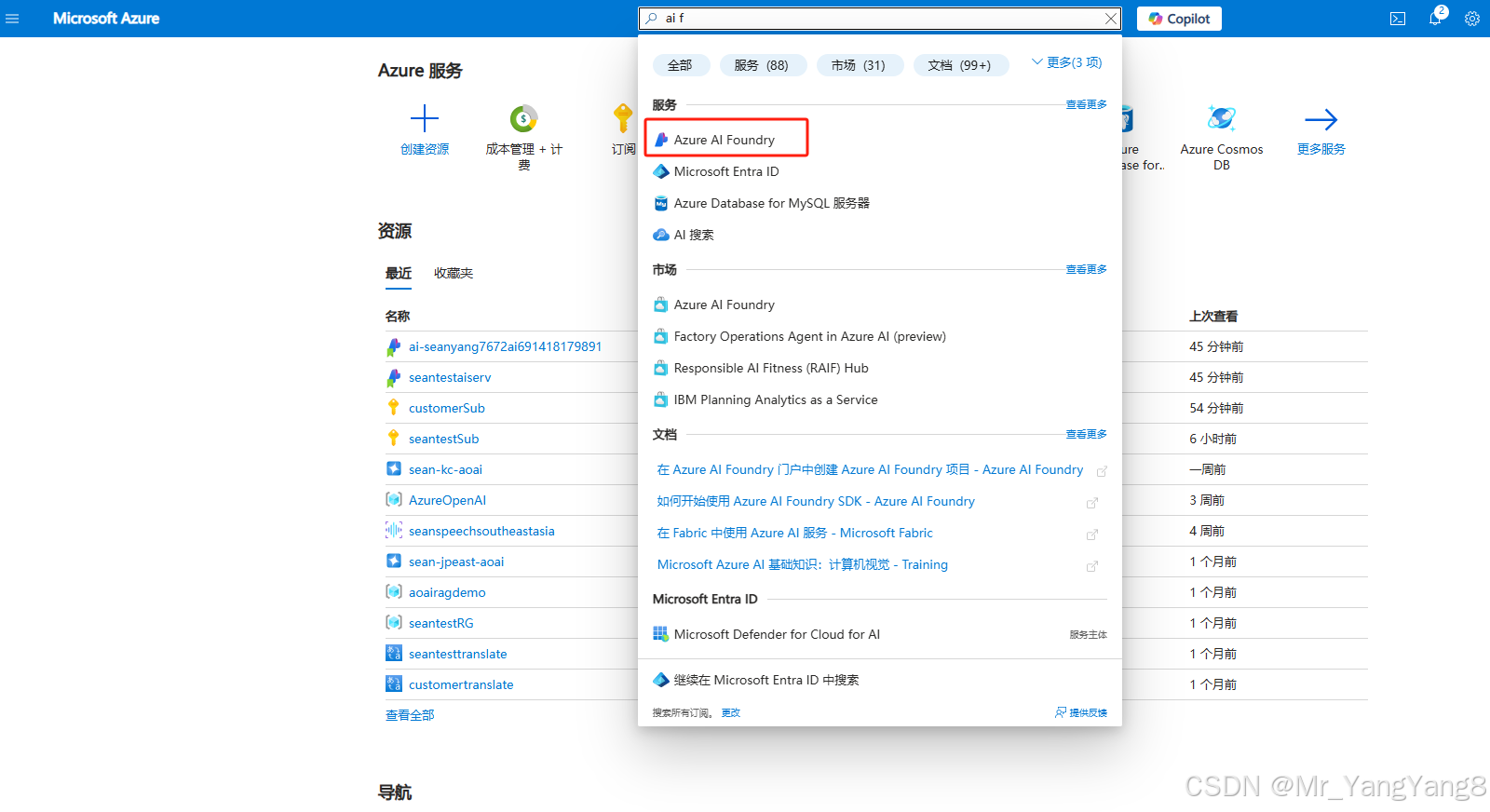Open doc 如何开始使用 Azure AI Foundry SDK
This screenshot has width=1490, height=812.
click(x=816, y=502)
